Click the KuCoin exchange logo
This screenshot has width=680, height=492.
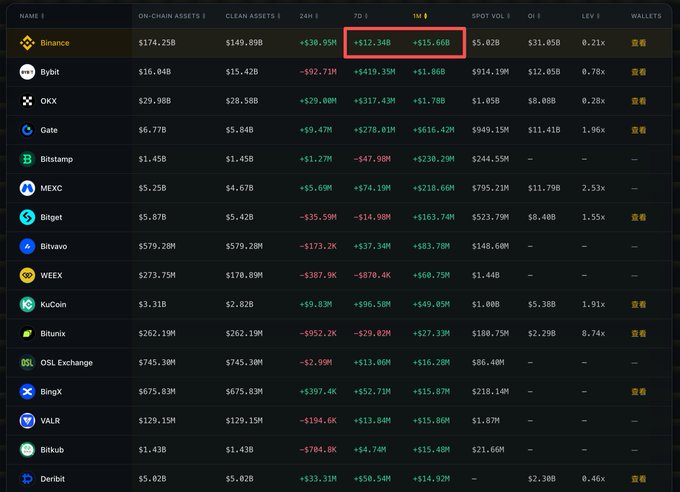(x=27, y=304)
